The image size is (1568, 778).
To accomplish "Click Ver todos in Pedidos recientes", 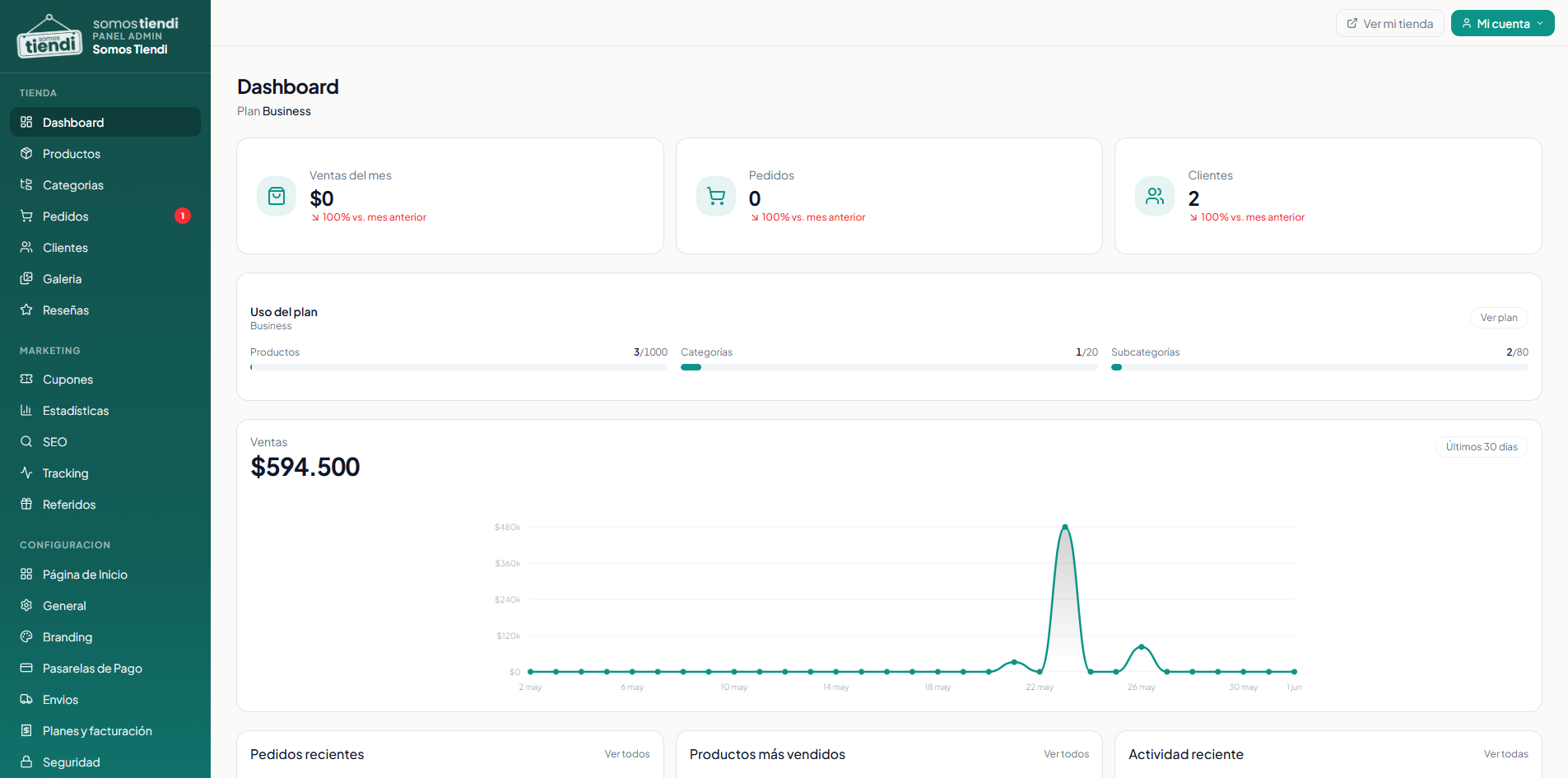I will point(627,754).
